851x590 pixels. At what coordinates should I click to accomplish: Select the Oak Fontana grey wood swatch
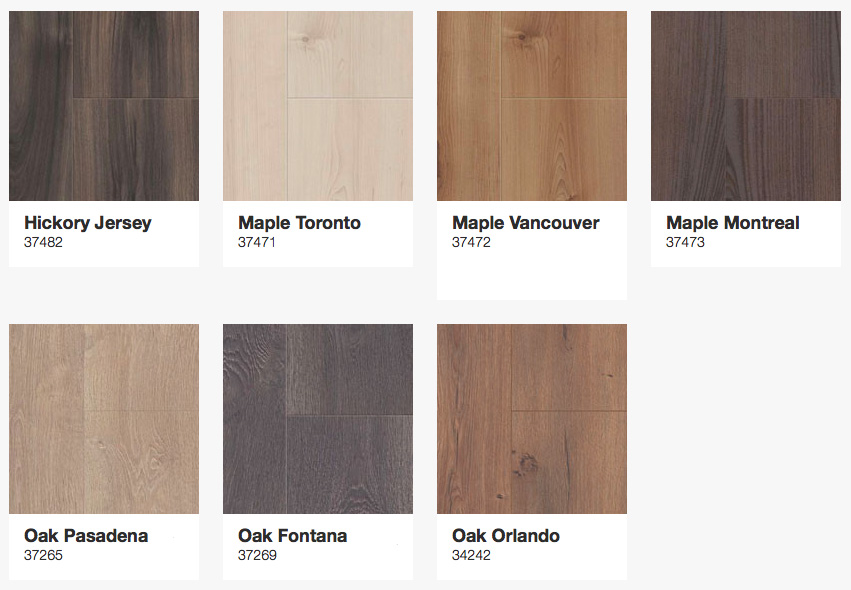click(x=317, y=419)
